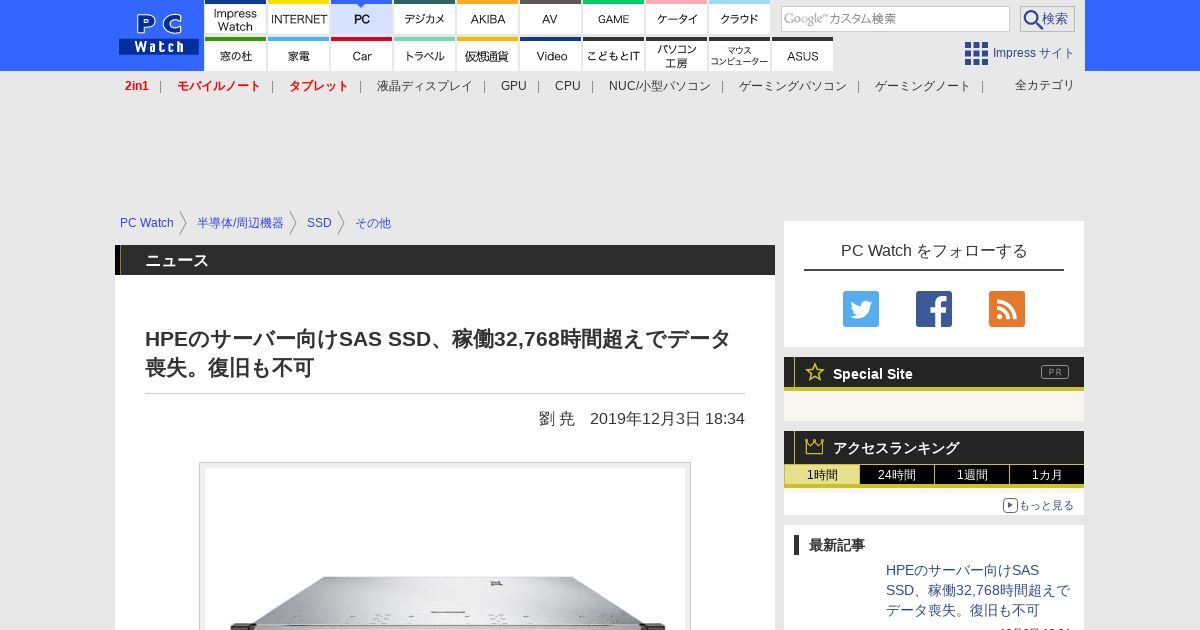This screenshot has width=1200, height=630.
Task: Click the Special Site star icon
Action: pyautogui.click(x=815, y=372)
